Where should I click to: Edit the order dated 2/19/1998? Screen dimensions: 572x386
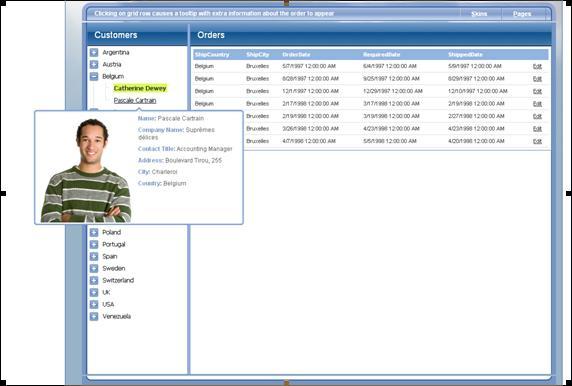[x=537, y=116]
